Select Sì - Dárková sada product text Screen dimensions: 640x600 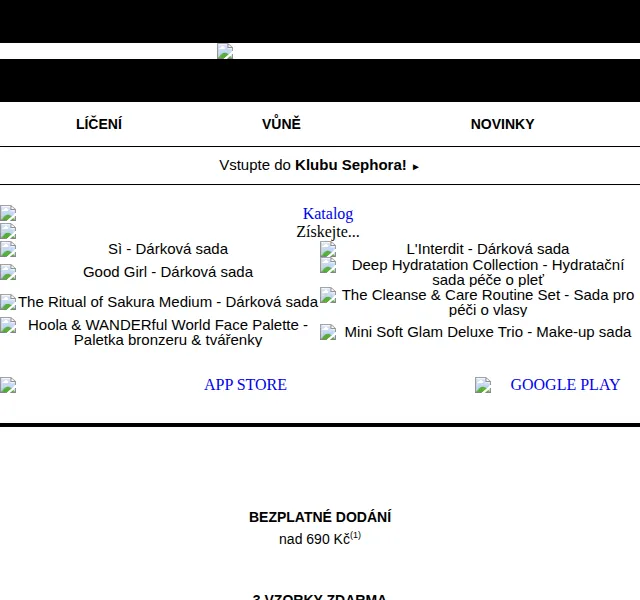pyautogui.click(x=168, y=249)
